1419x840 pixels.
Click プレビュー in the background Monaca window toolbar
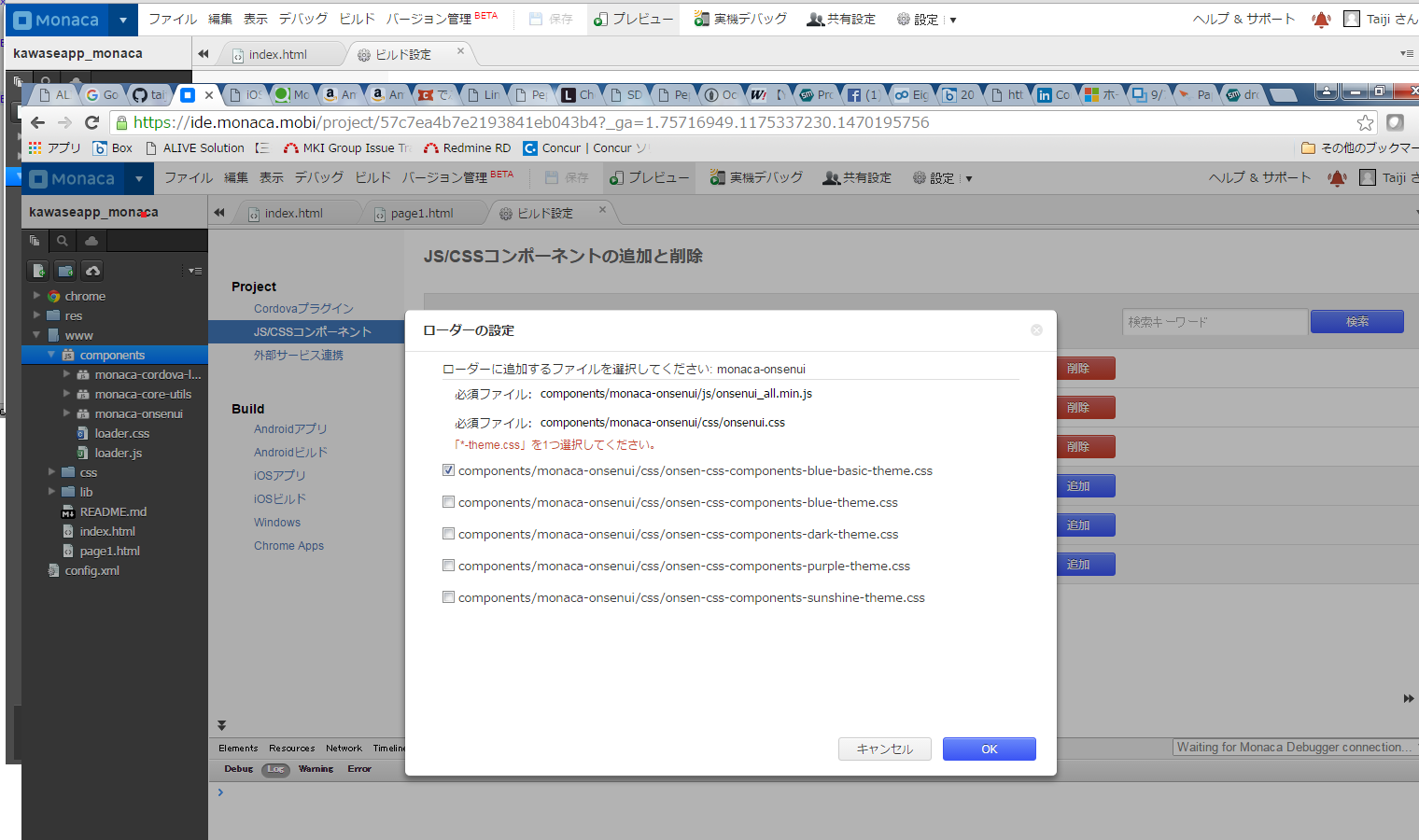click(633, 19)
